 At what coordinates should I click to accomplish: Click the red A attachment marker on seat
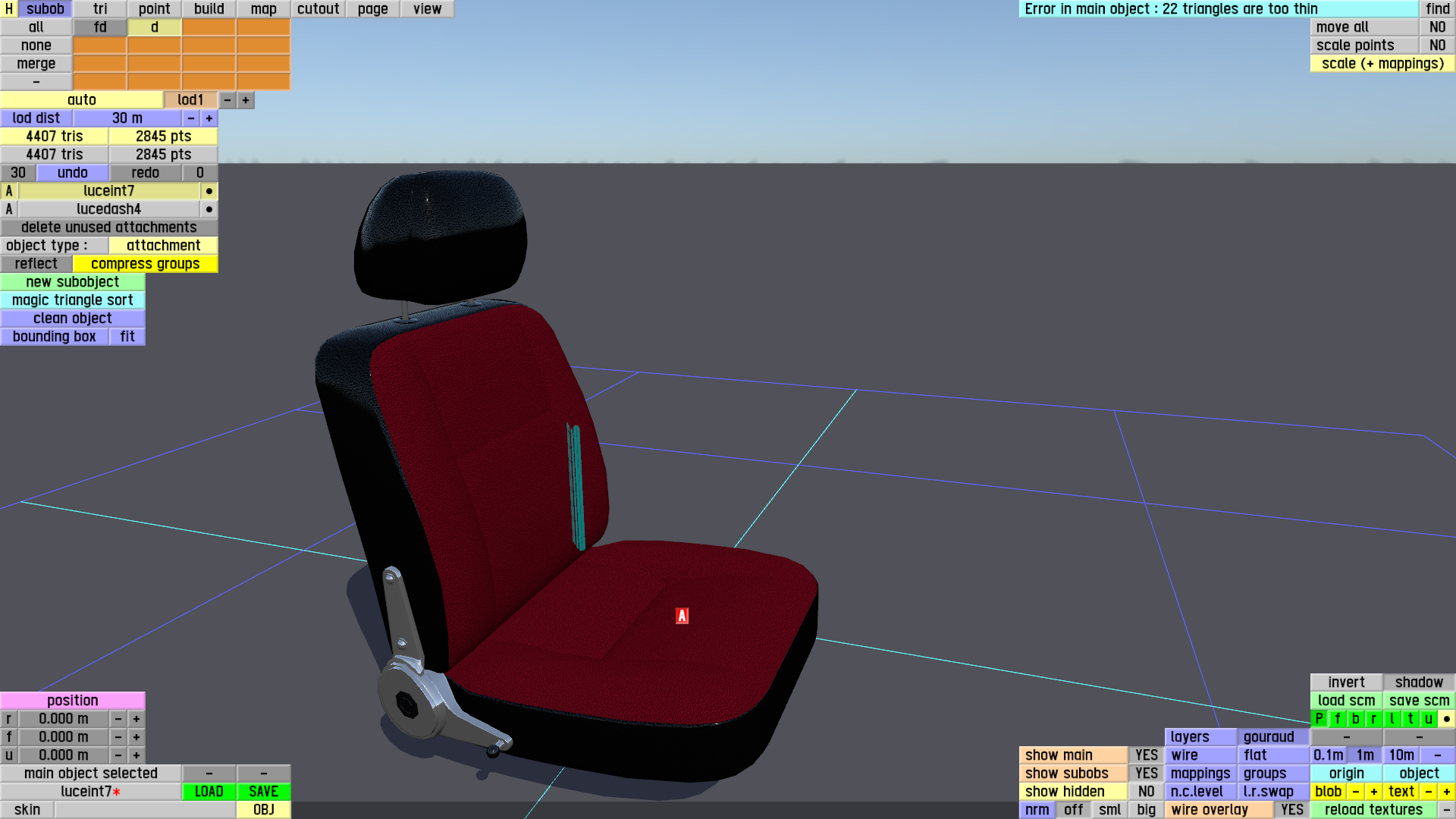682,616
